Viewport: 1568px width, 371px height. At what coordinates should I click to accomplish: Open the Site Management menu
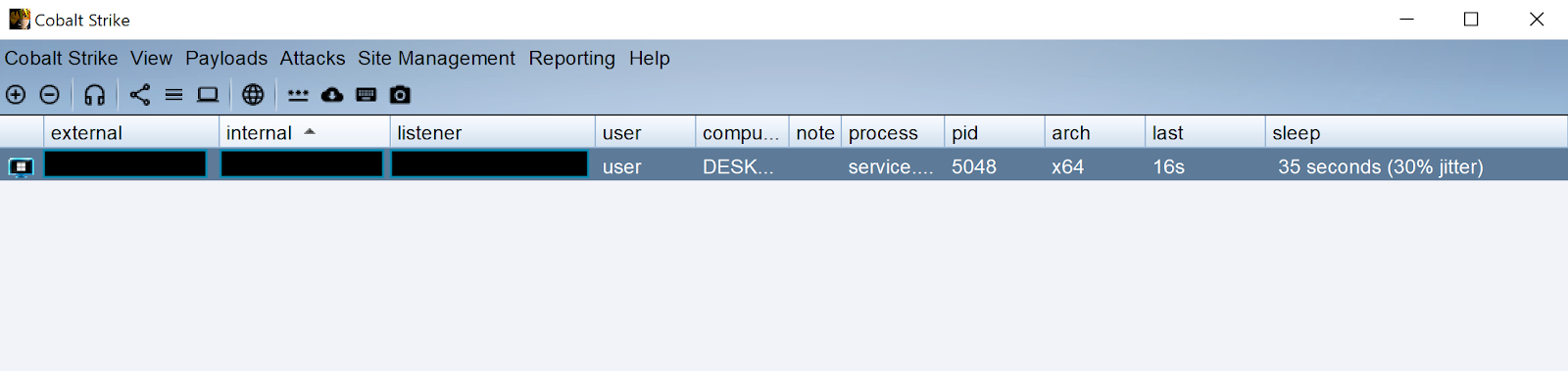[436, 59]
